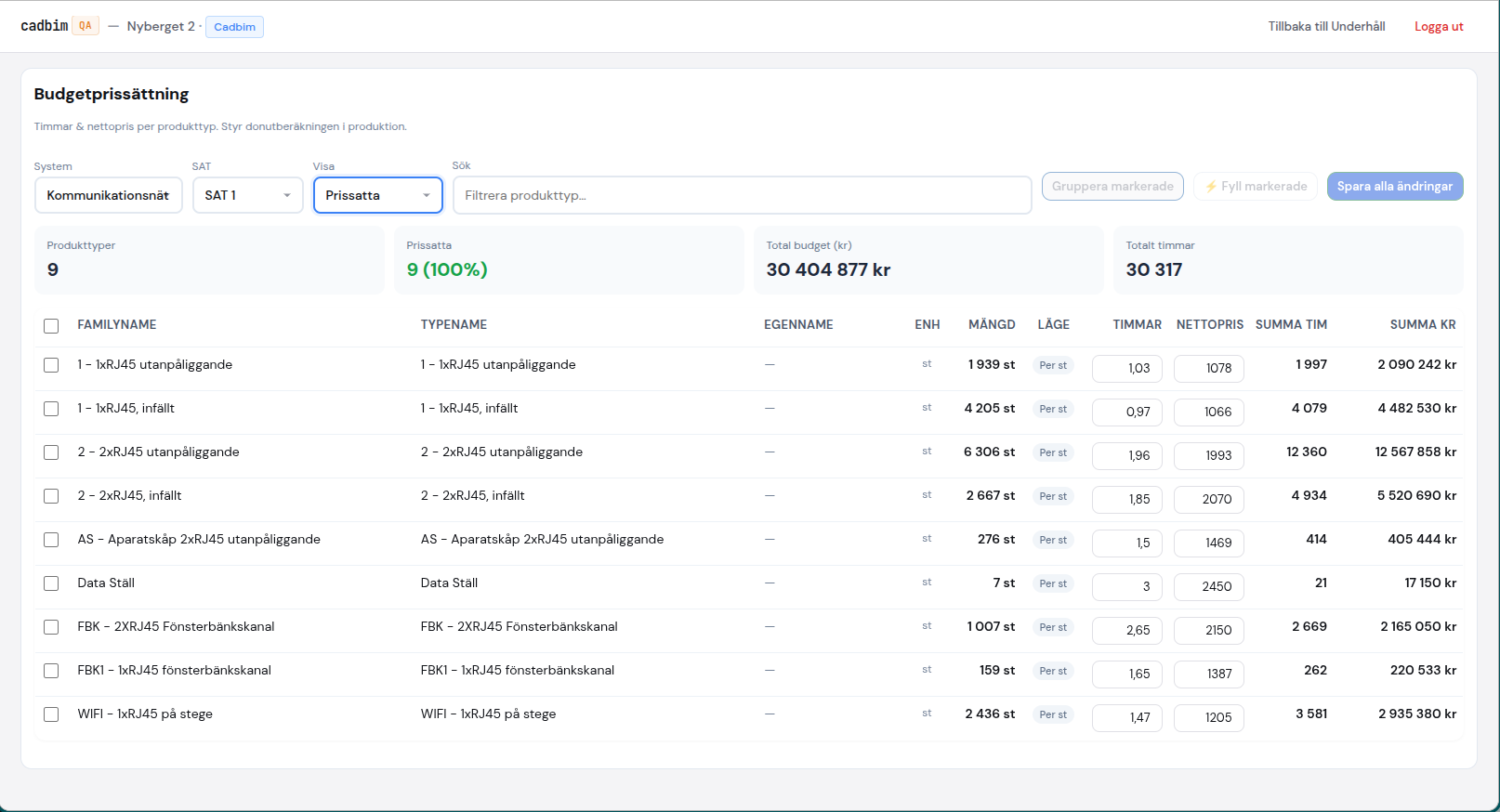The width and height of the screenshot is (1500, 812).
Task: Log out using Logga ut
Action: pos(1439,26)
